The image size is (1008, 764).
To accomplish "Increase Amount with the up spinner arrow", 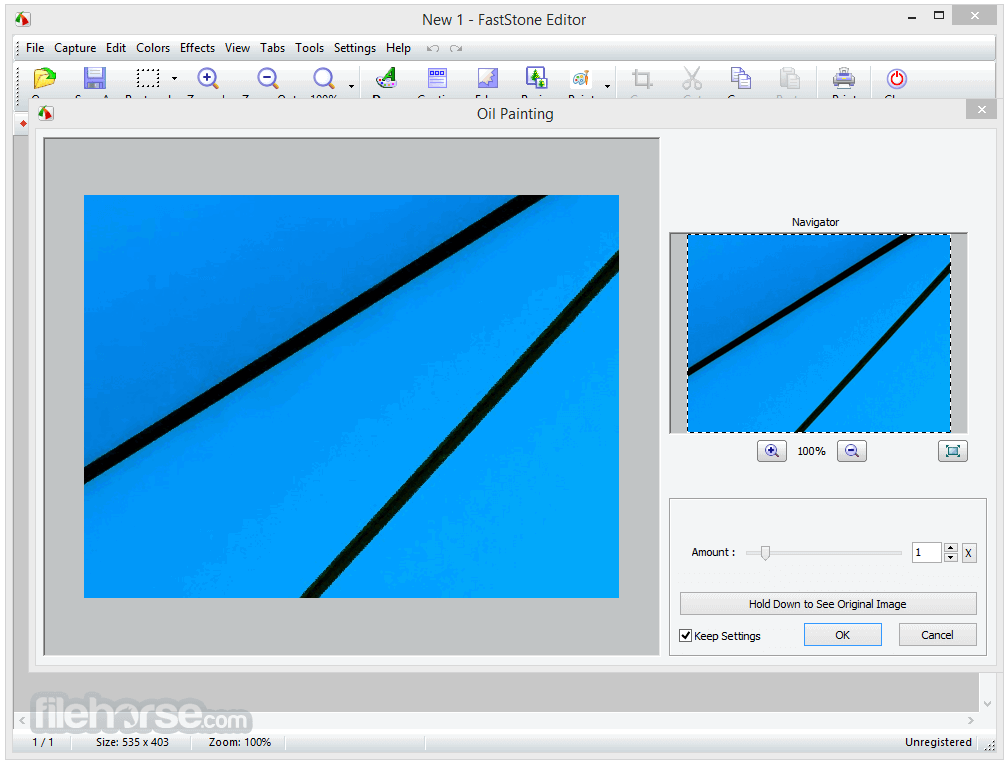I will click(951, 548).
